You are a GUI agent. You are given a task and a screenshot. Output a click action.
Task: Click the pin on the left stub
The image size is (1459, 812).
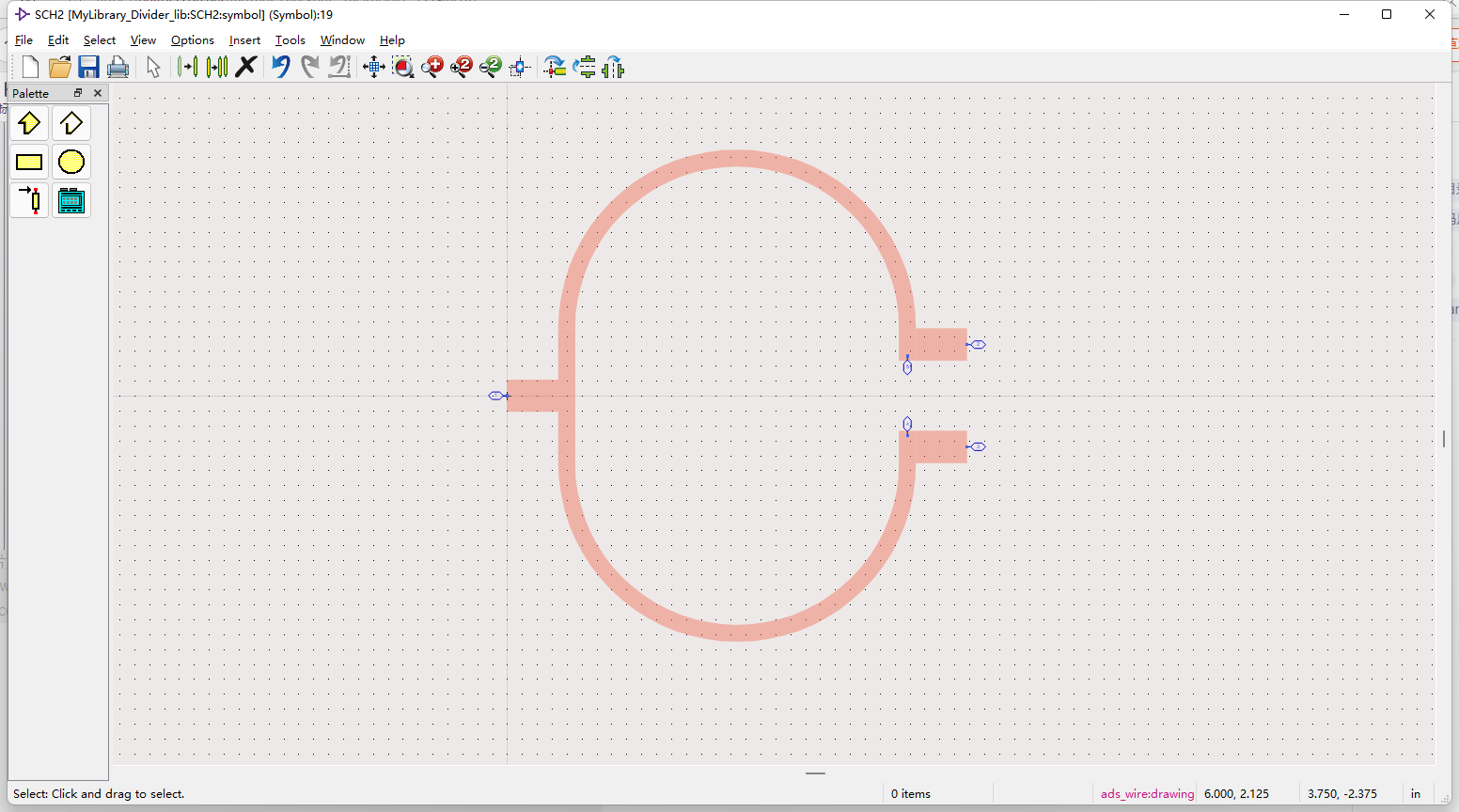[x=498, y=396]
